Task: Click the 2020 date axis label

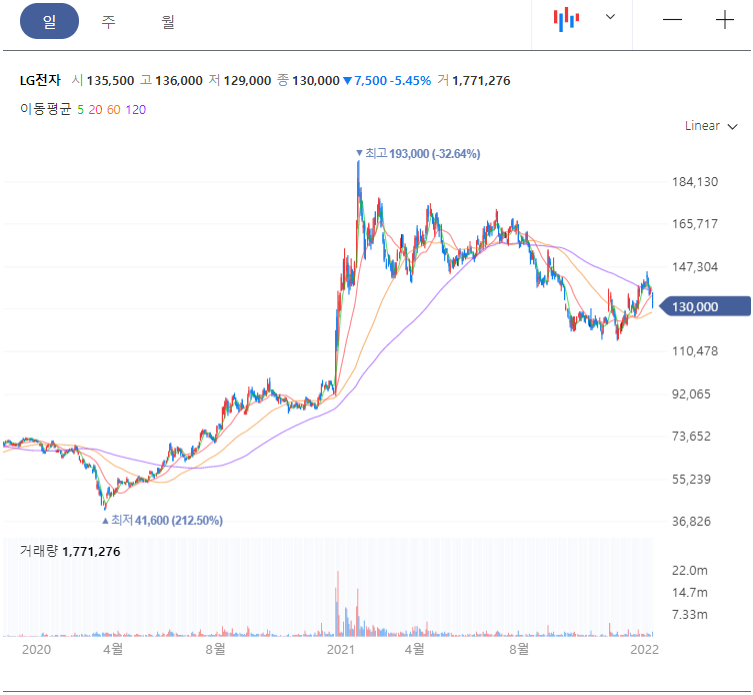Action: pos(36,650)
